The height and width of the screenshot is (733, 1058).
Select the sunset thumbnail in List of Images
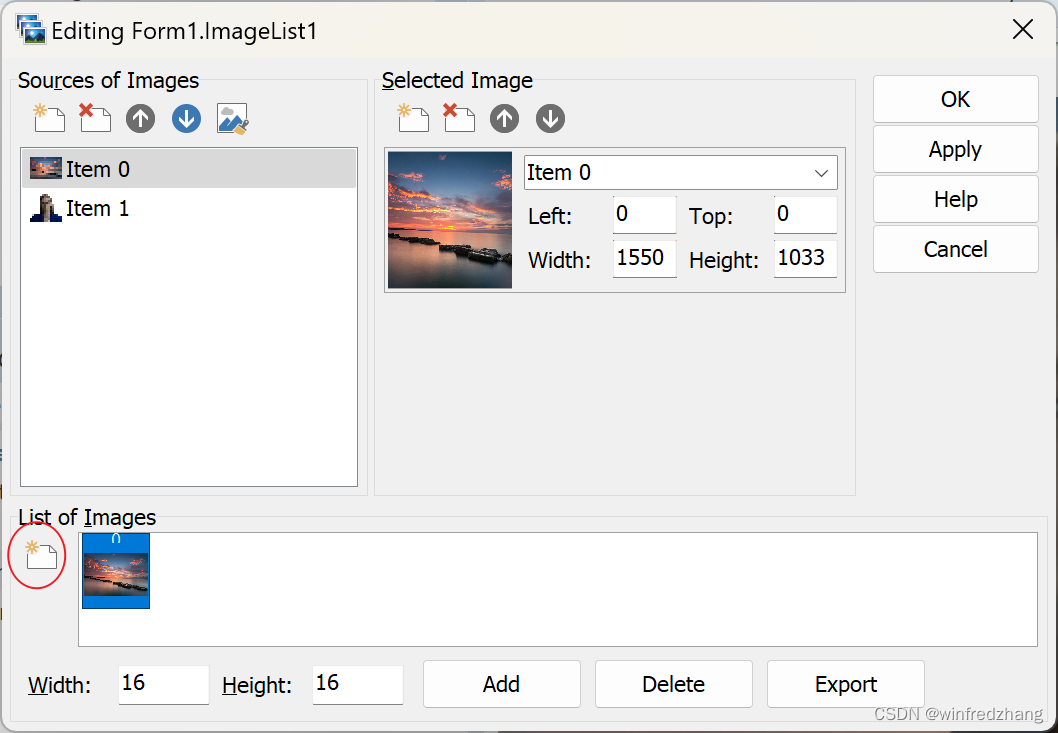[116, 572]
